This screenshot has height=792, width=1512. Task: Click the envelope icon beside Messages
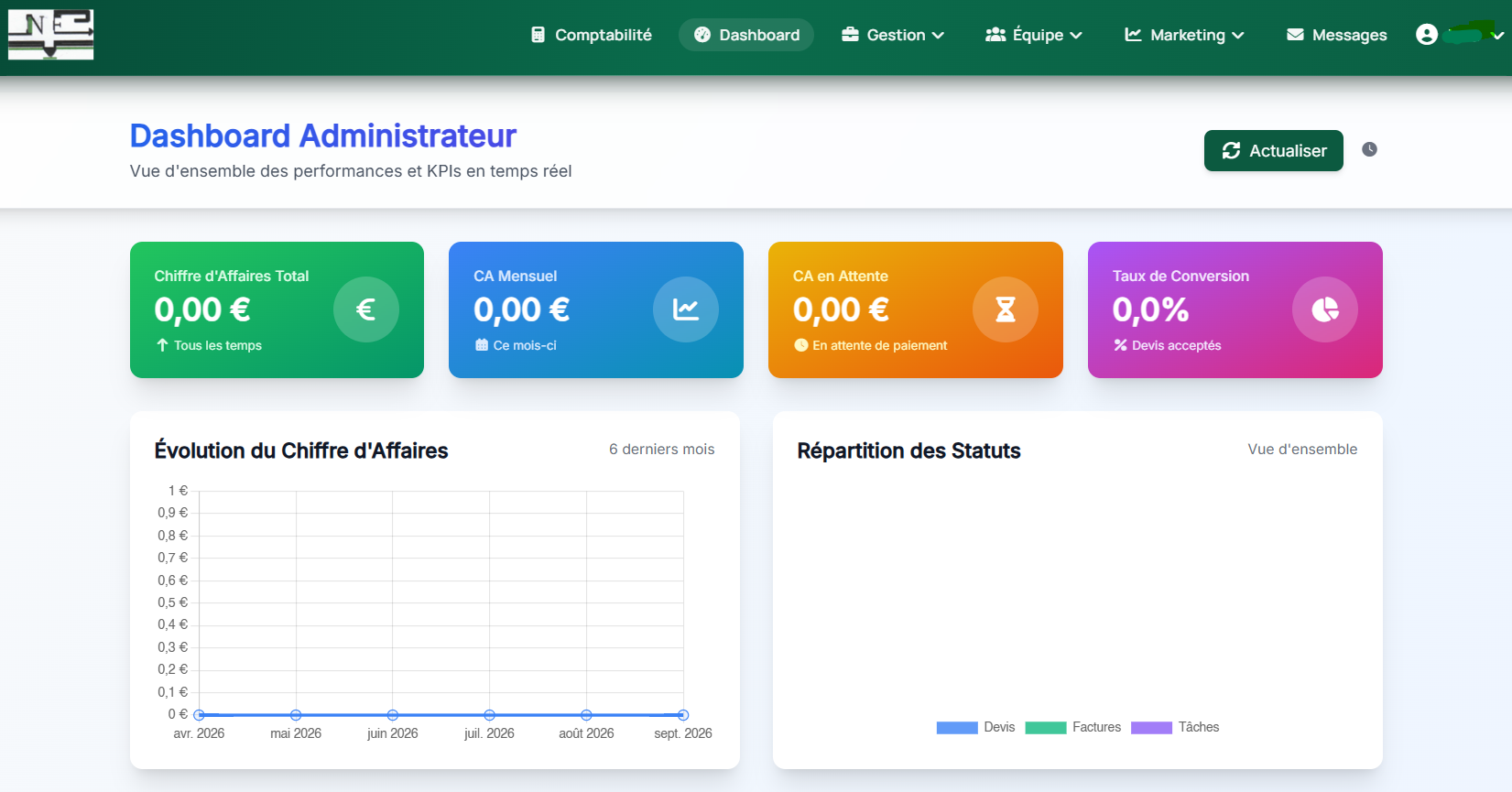pos(1295,35)
